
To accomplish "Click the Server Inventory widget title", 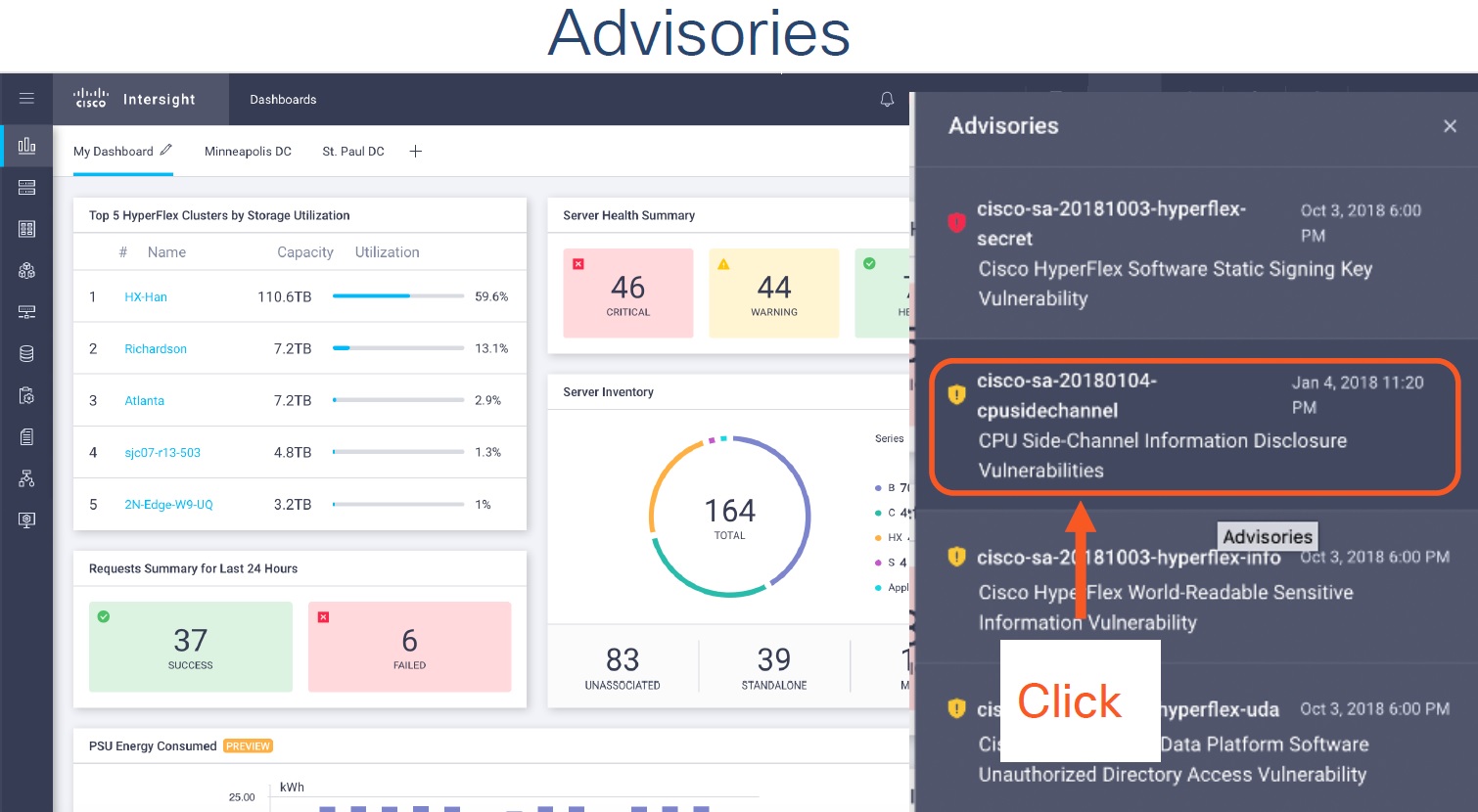I will [x=608, y=391].
